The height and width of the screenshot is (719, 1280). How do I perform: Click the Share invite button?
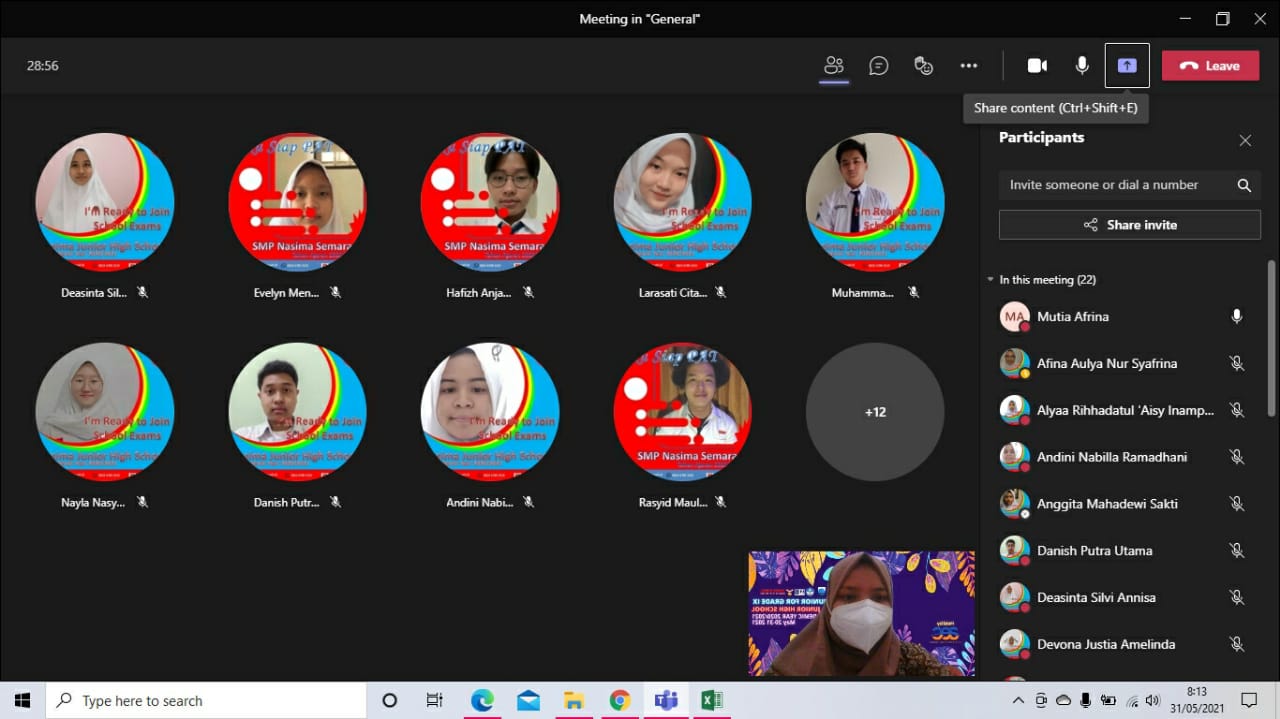[1129, 225]
